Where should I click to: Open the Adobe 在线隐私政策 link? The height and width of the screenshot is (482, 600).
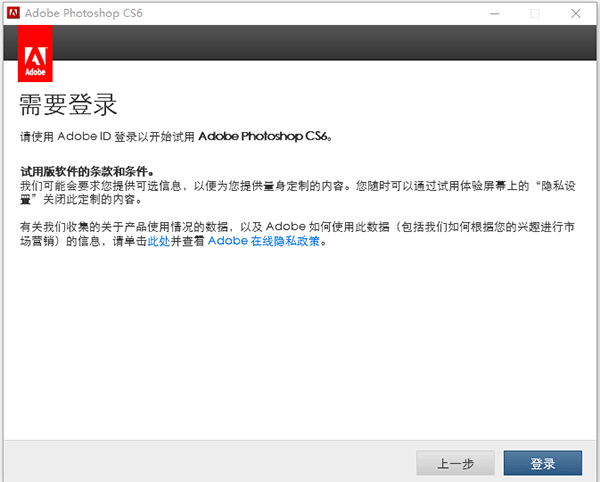(x=266, y=241)
